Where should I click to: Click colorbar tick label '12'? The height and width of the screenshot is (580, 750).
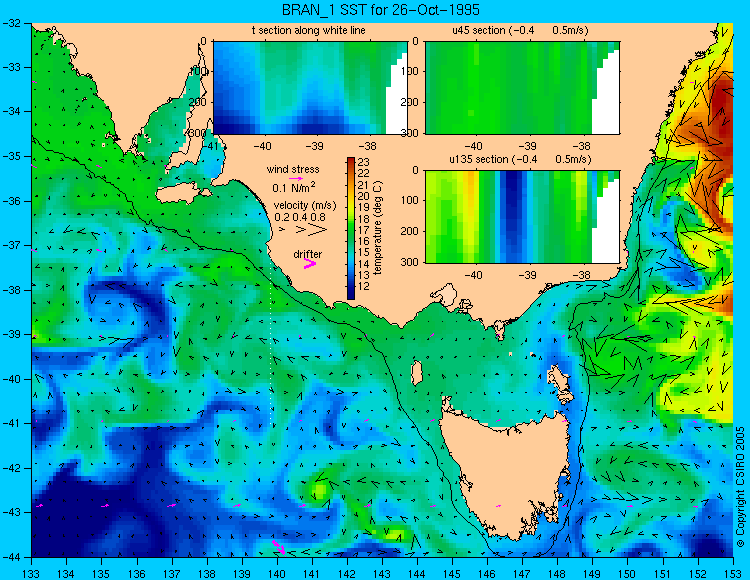[x=364, y=286]
